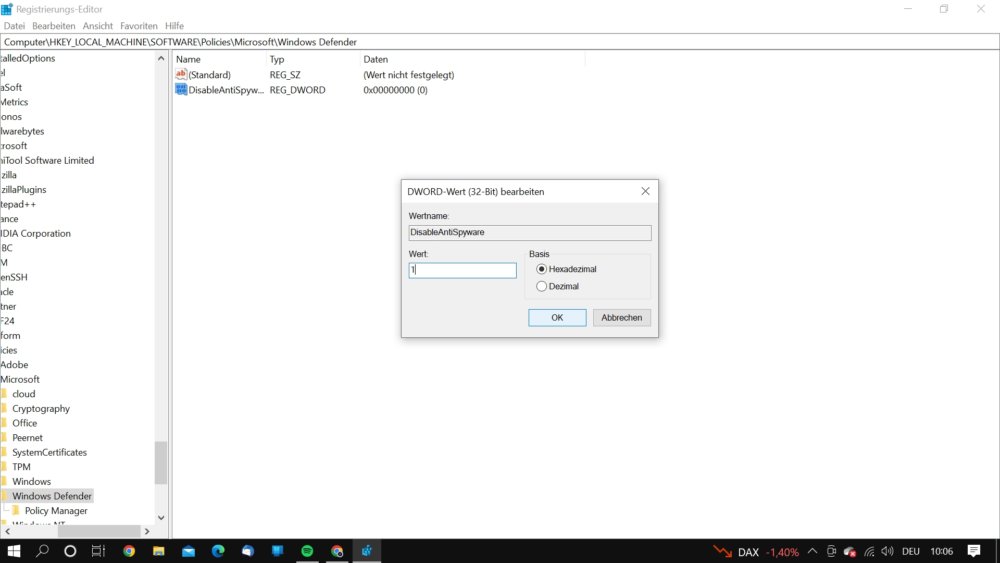Open Cortana circle on taskbar
Viewport: 1000px width, 563px height.
point(70,551)
